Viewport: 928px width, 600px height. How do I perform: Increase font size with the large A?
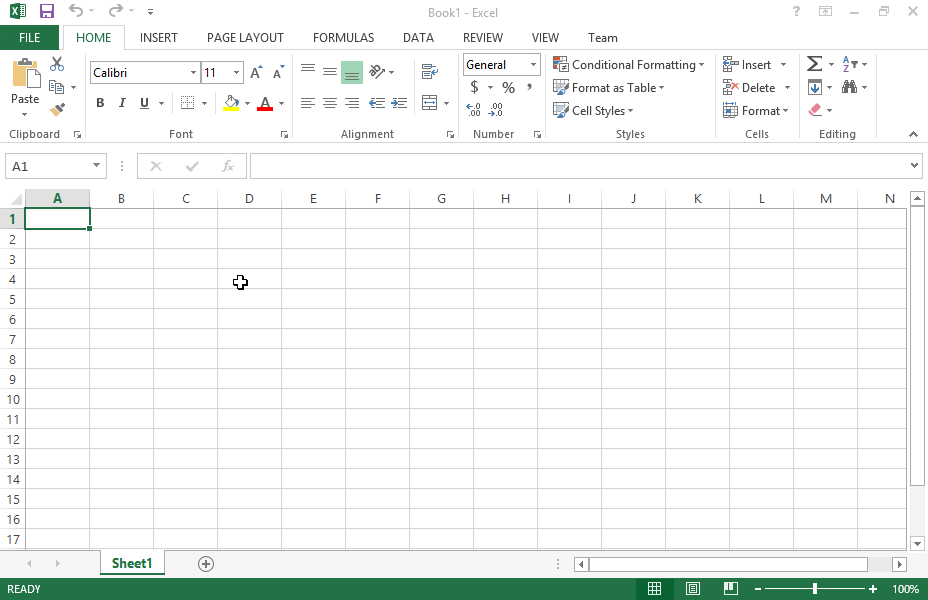[x=256, y=72]
